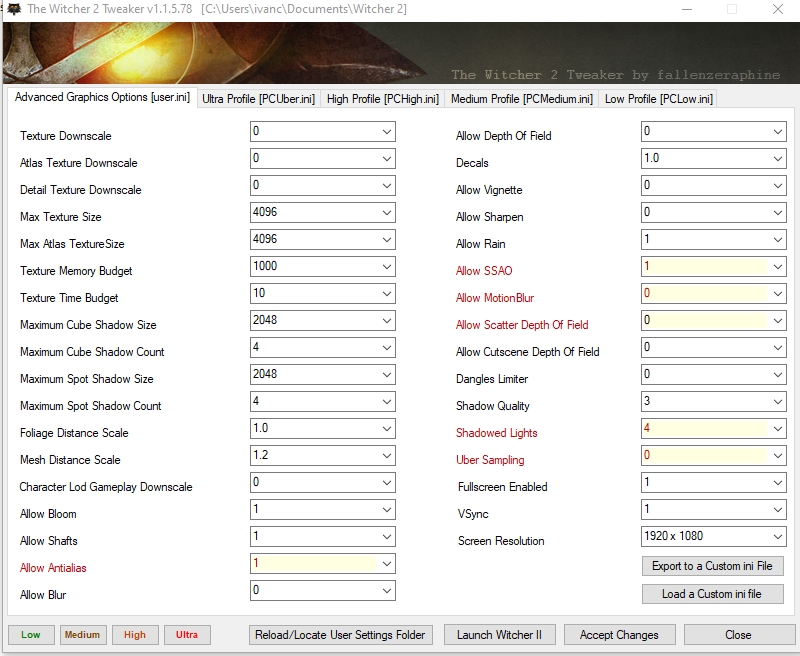This screenshot has width=800, height=656.
Task: Apply the High preset button
Action: click(x=135, y=635)
